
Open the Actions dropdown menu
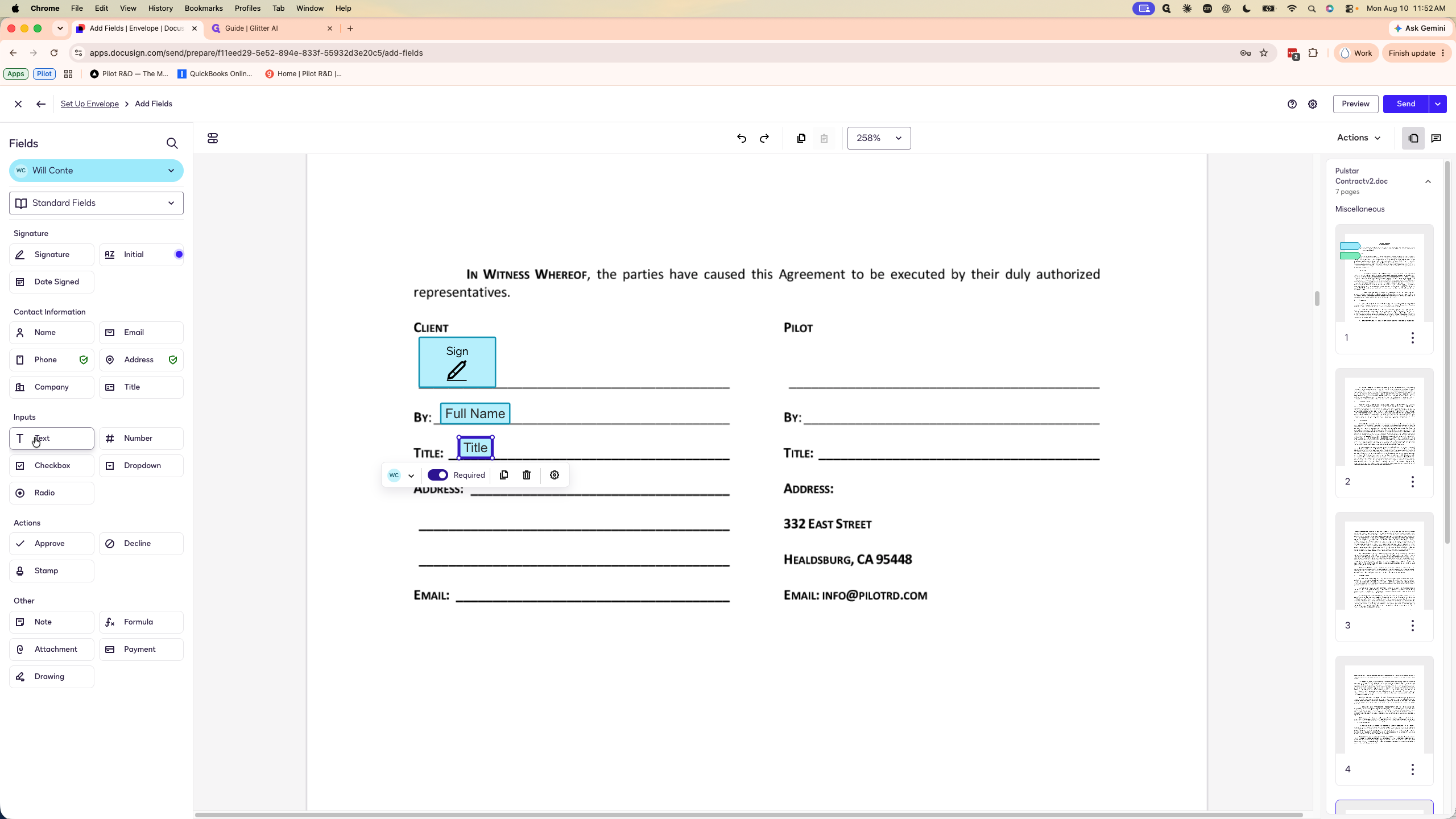1358,138
